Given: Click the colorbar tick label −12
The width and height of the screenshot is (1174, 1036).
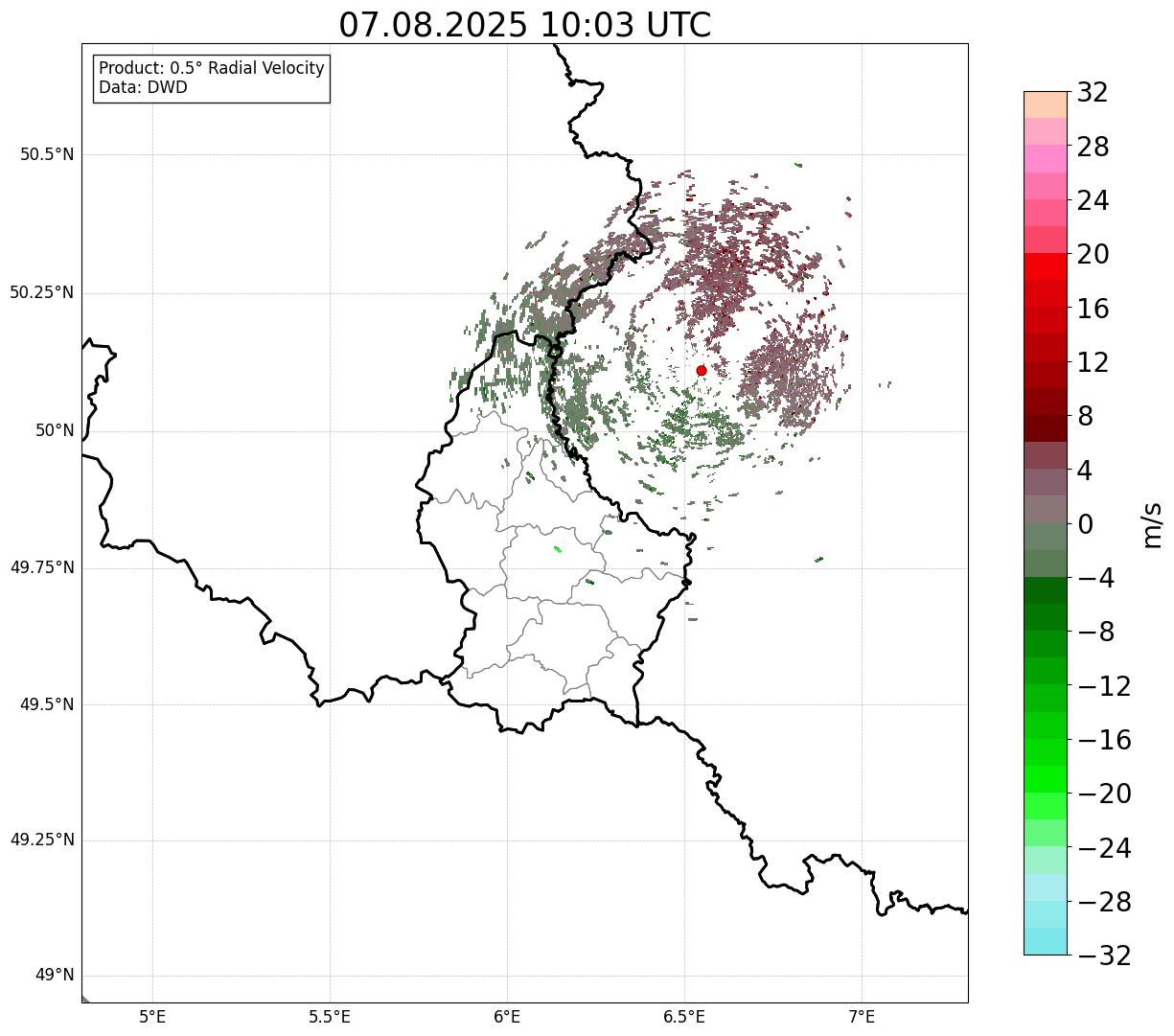Looking at the screenshot, I should [x=1104, y=686].
